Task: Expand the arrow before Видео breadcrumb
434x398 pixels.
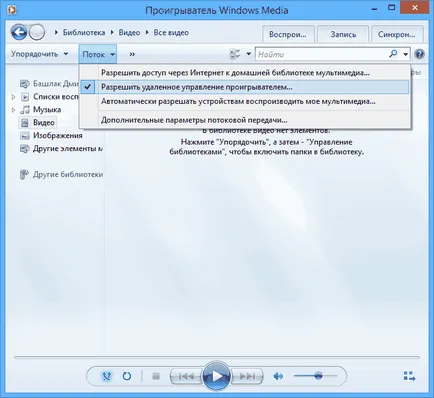Action: [112, 33]
